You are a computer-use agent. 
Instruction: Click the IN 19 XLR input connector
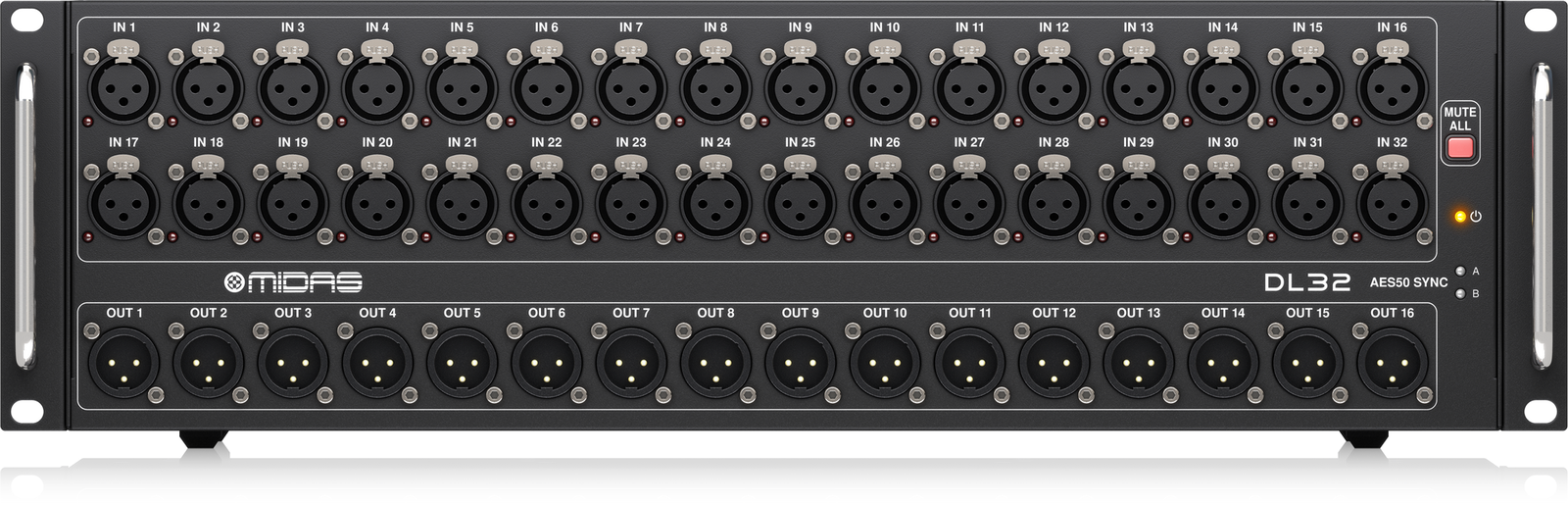[292, 203]
